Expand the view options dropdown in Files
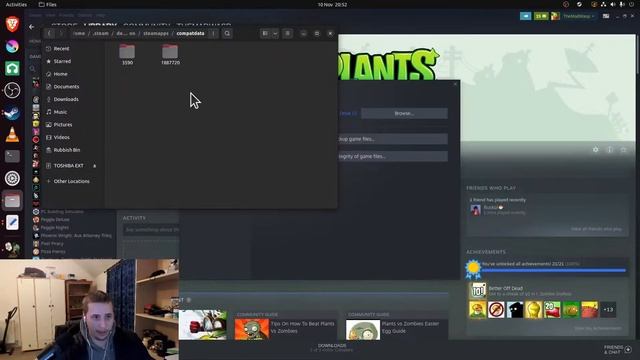The height and width of the screenshot is (360, 640). click(275, 33)
